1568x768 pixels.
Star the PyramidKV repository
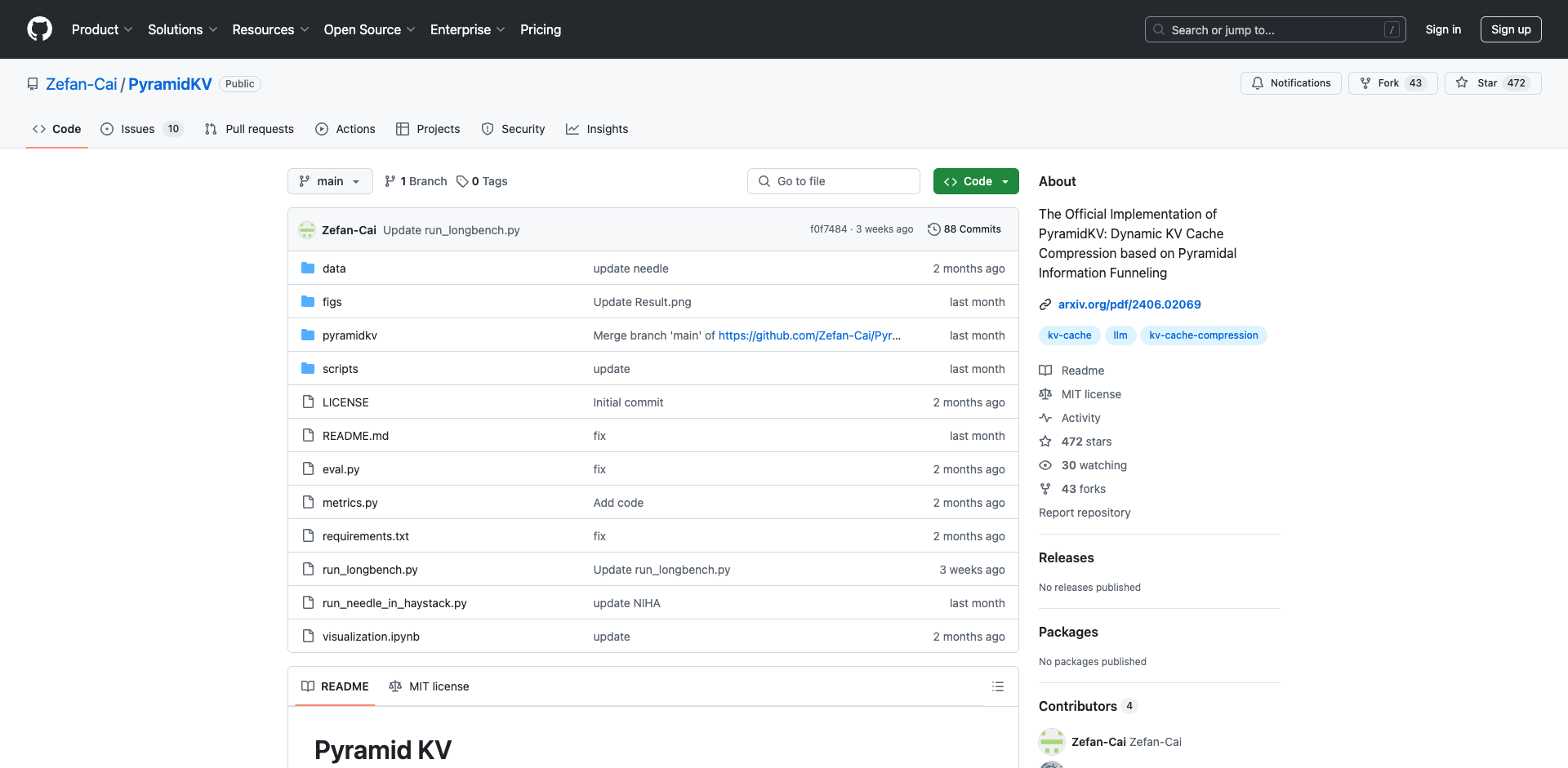pos(1493,83)
